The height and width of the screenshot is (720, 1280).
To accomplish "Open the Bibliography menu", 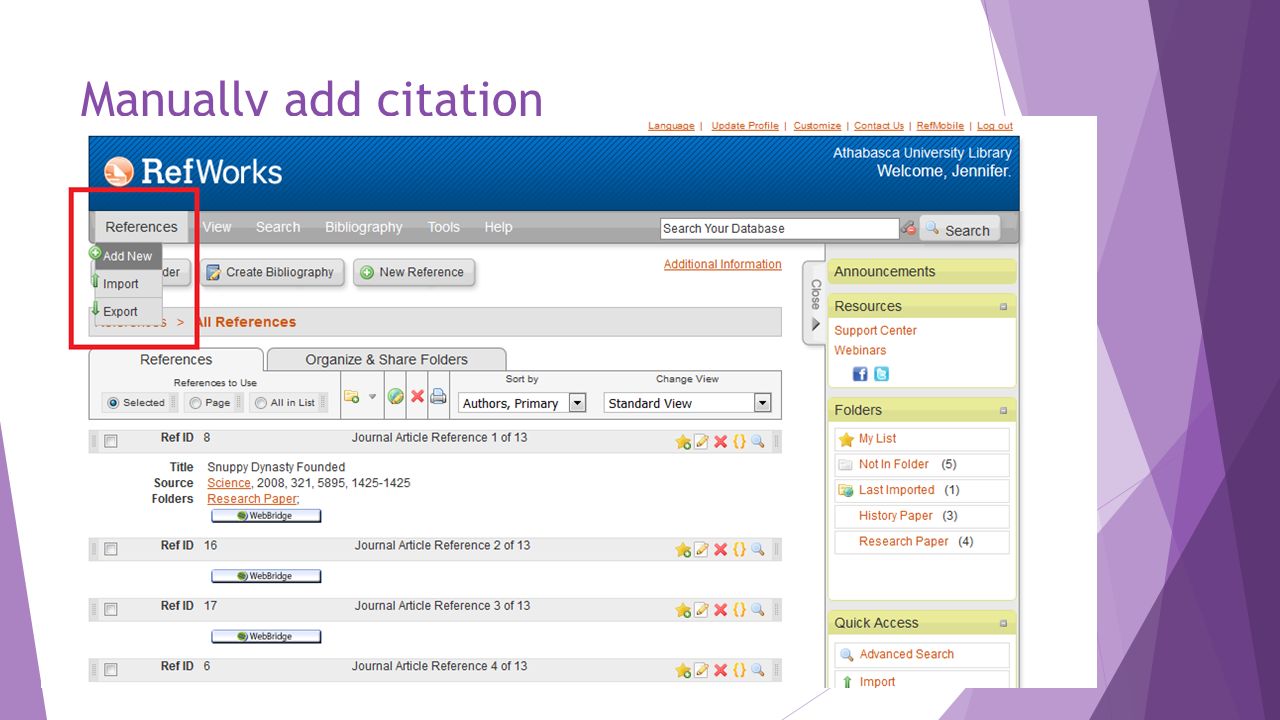I will [x=364, y=227].
